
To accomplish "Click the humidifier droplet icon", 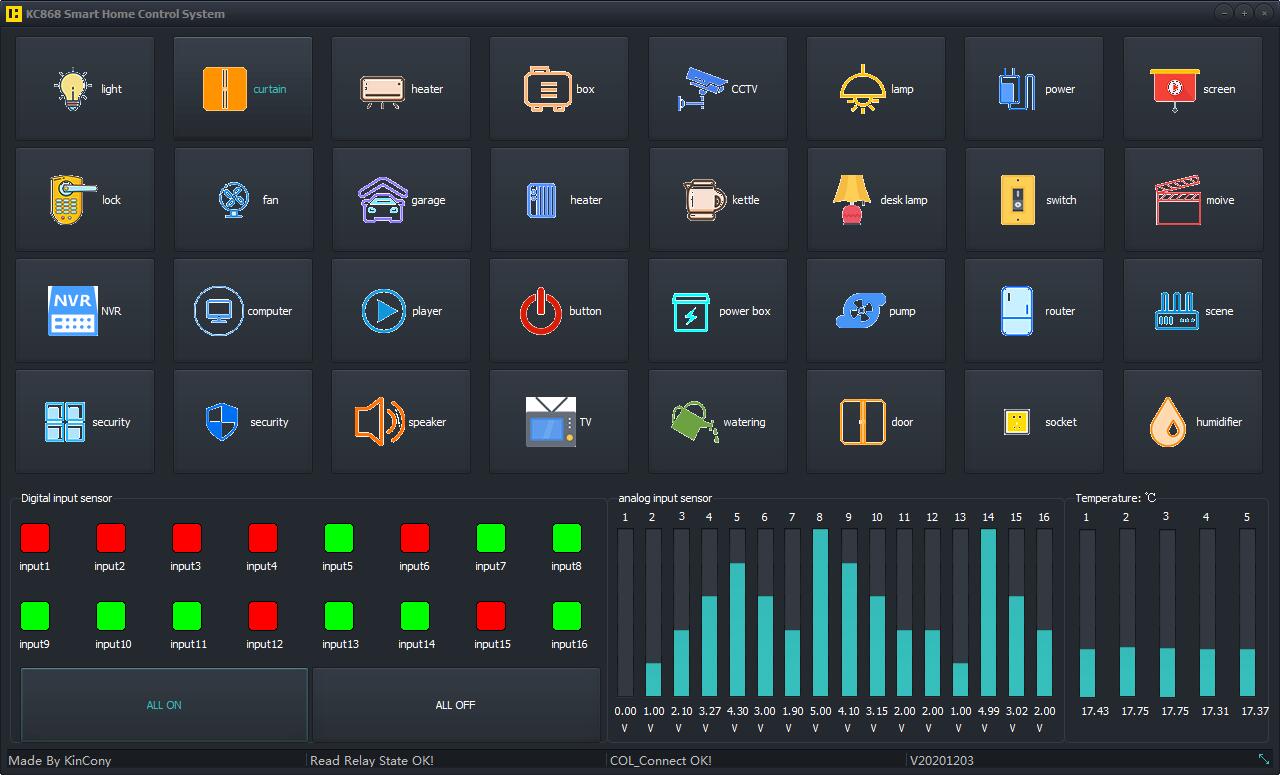I will (1167, 422).
